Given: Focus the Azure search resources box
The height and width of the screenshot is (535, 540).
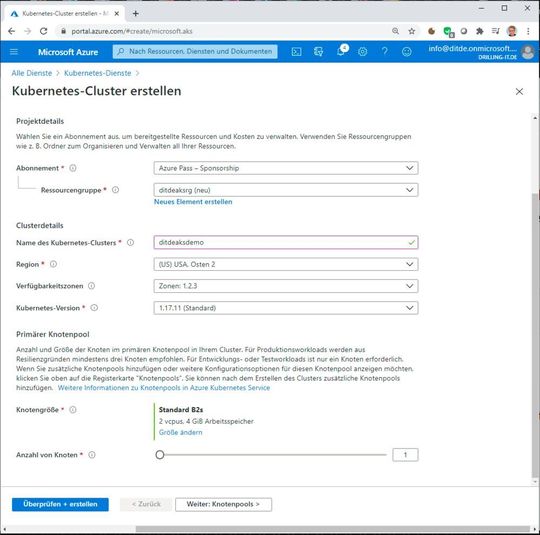Looking at the screenshot, I should 195,52.
